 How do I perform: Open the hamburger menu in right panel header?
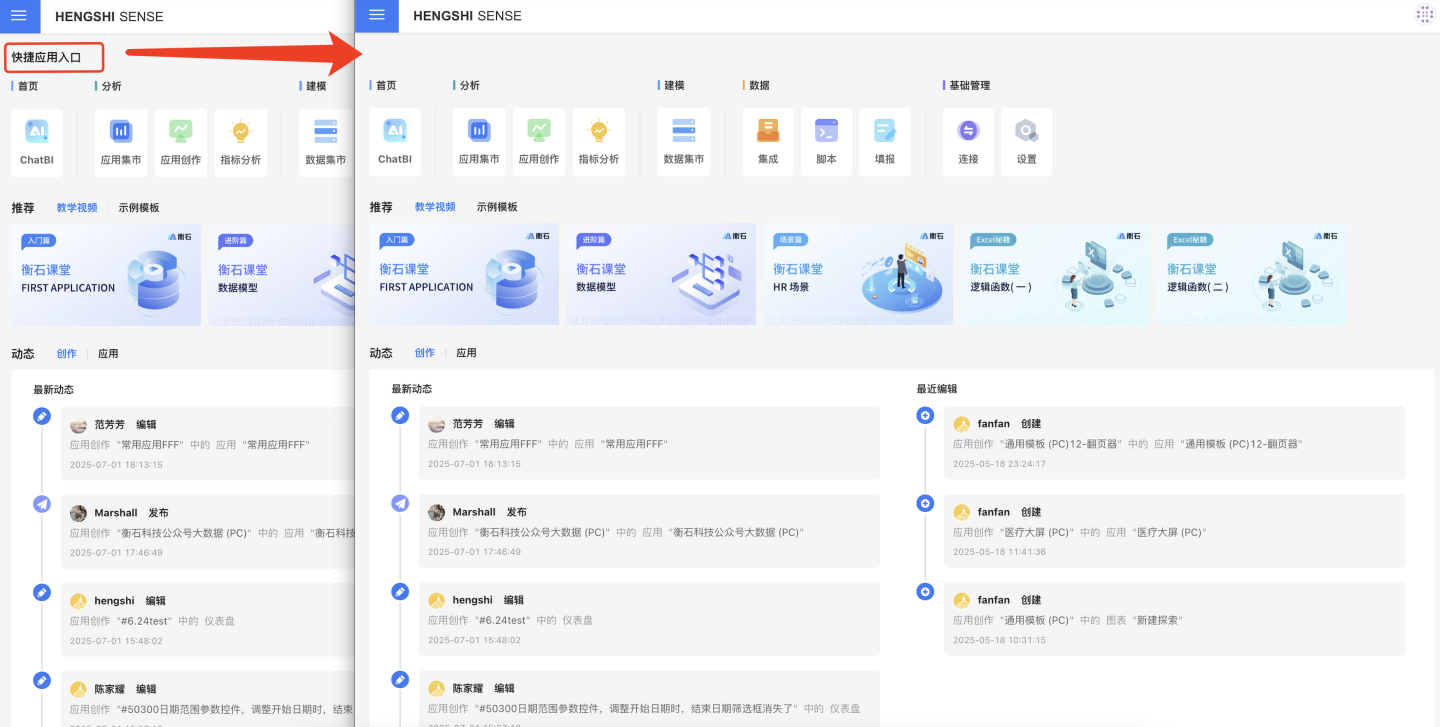coord(377,15)
